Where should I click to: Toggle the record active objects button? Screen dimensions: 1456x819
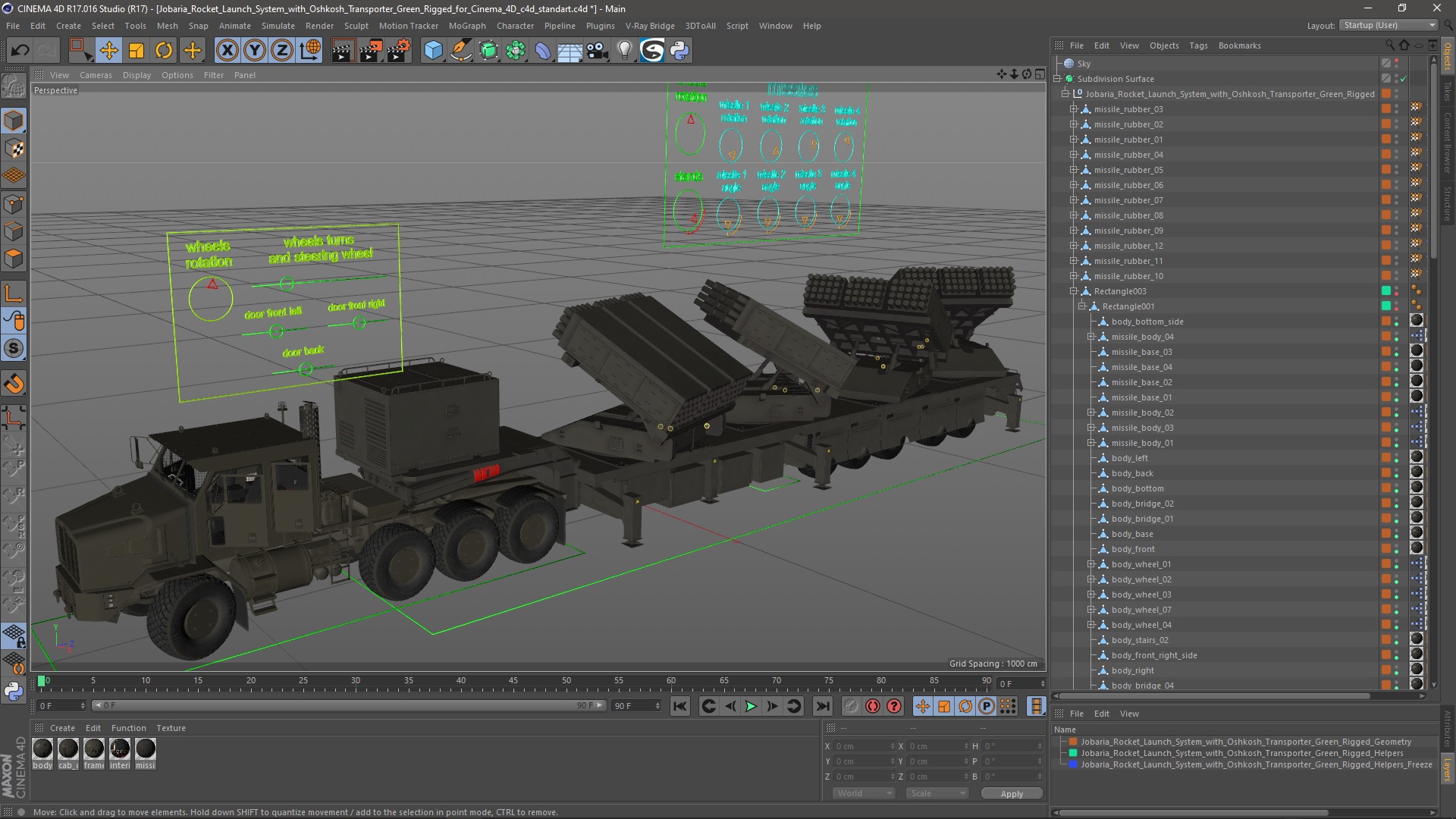point(851,706)
